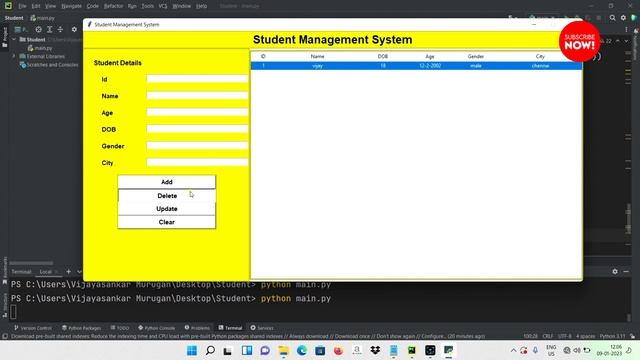
Task: Open the Refactor menu in PyCharm
Action: point(113,6)
